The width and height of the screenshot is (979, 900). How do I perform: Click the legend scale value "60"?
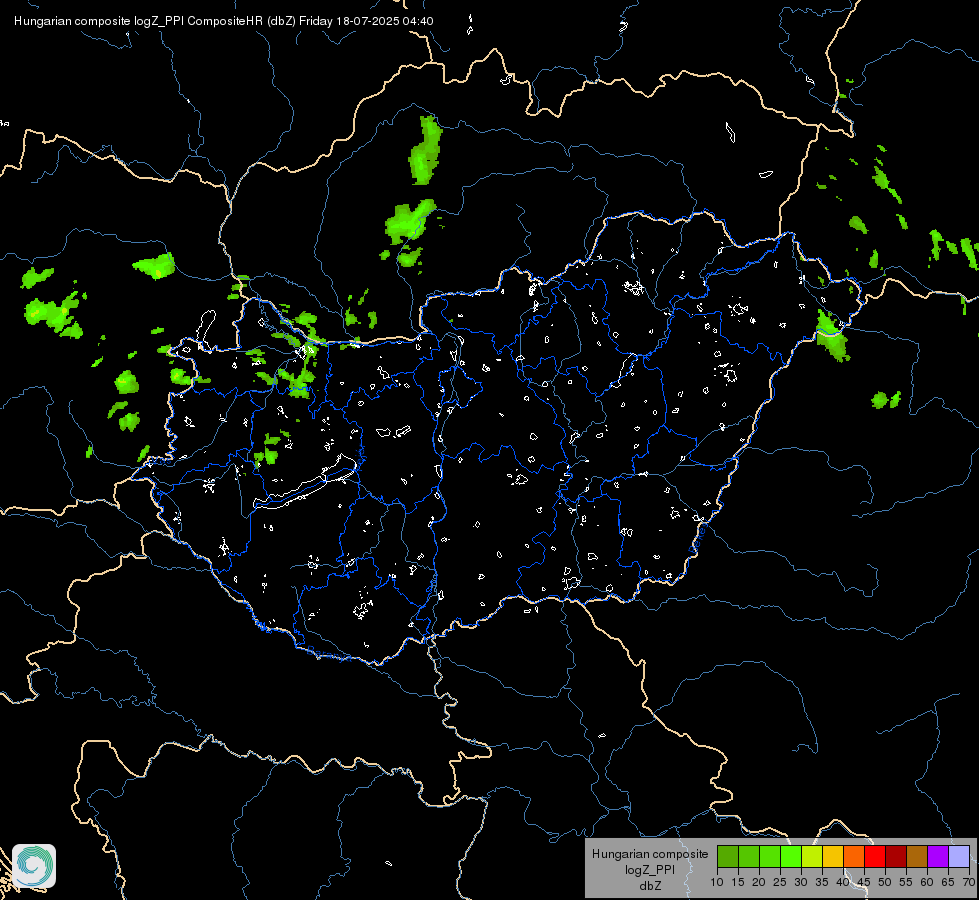click(x=927, y=882)
